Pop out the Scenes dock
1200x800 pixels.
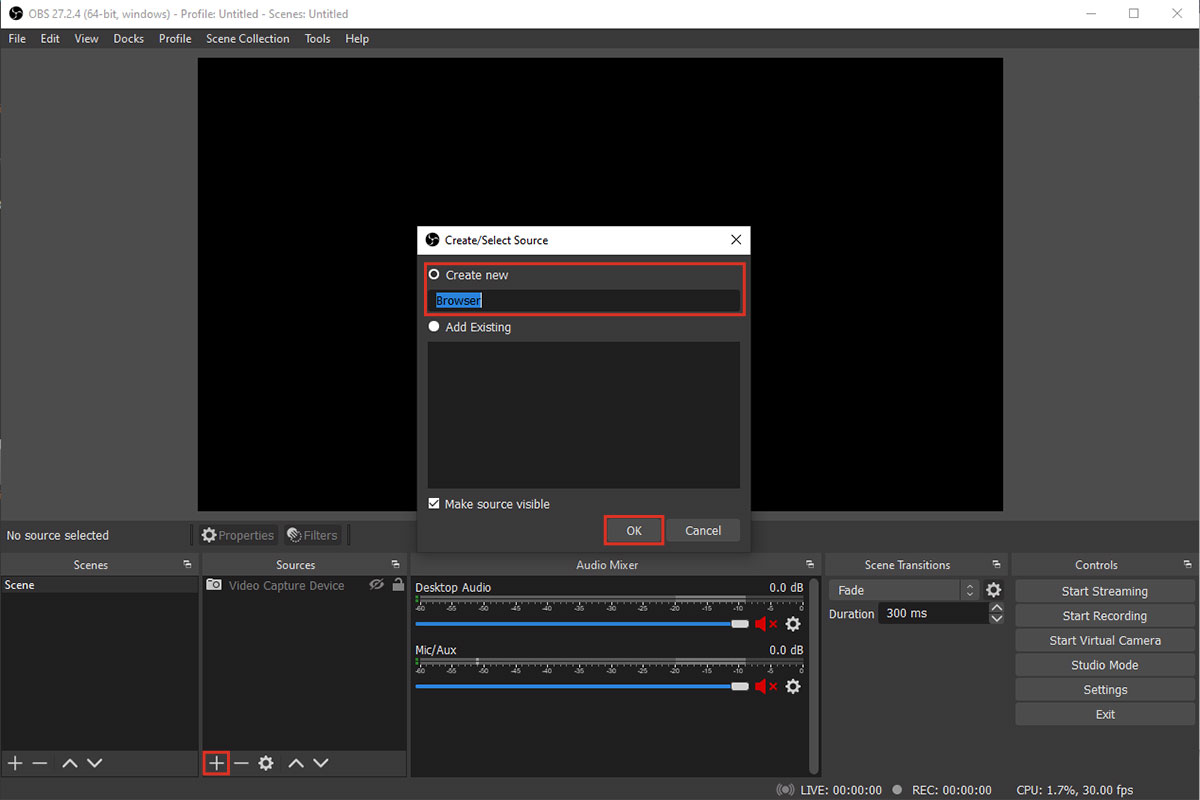point(187,565)
